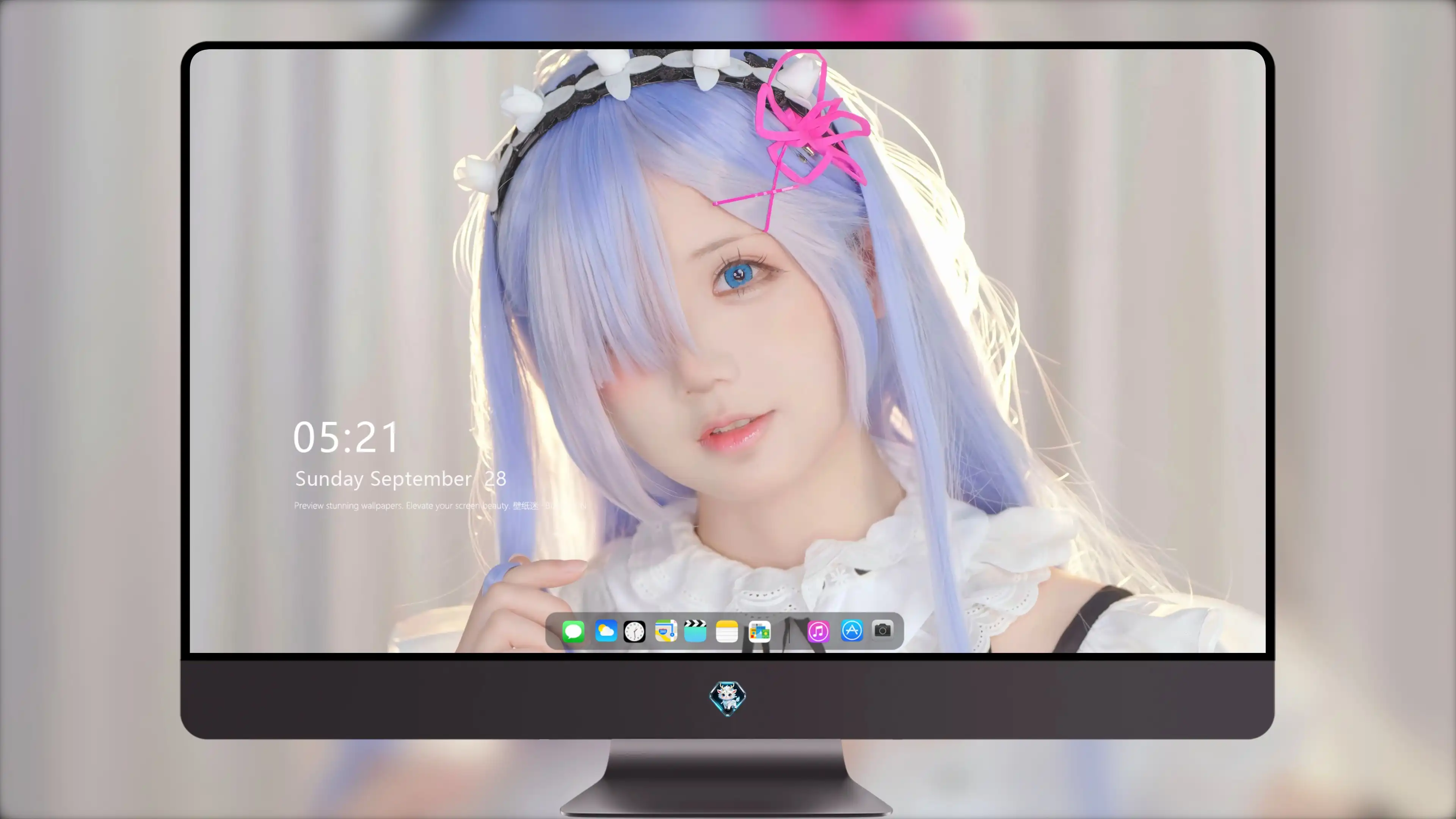Launch the Maps app from the dock
1456x819 pixels.
(x=666, y=631)
